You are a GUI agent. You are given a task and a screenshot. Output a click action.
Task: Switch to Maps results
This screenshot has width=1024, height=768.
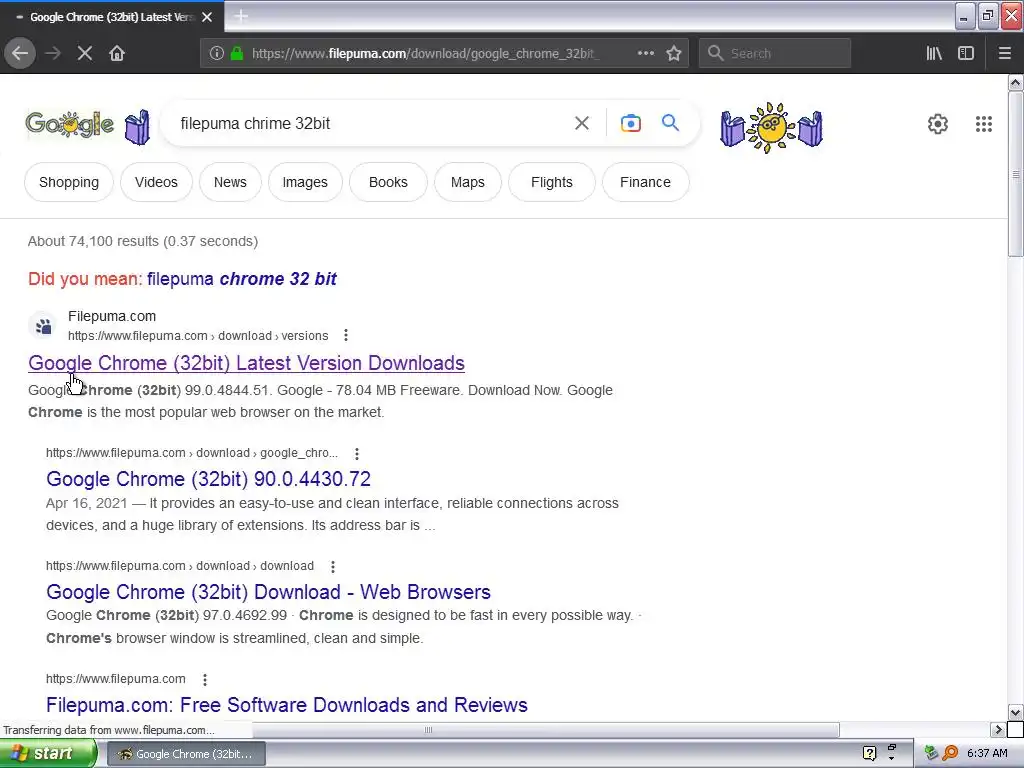468,182
